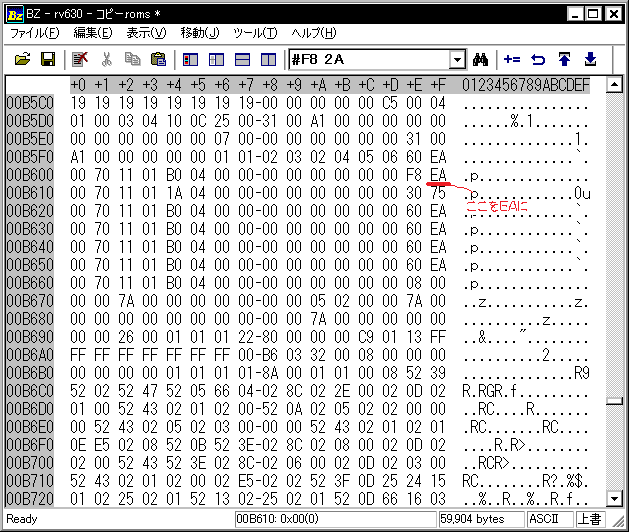629x532 pixels.
Task: Click the '00B610: 0x00(0)' status pane
Action: pyautogui.click(x=335, y=519)
